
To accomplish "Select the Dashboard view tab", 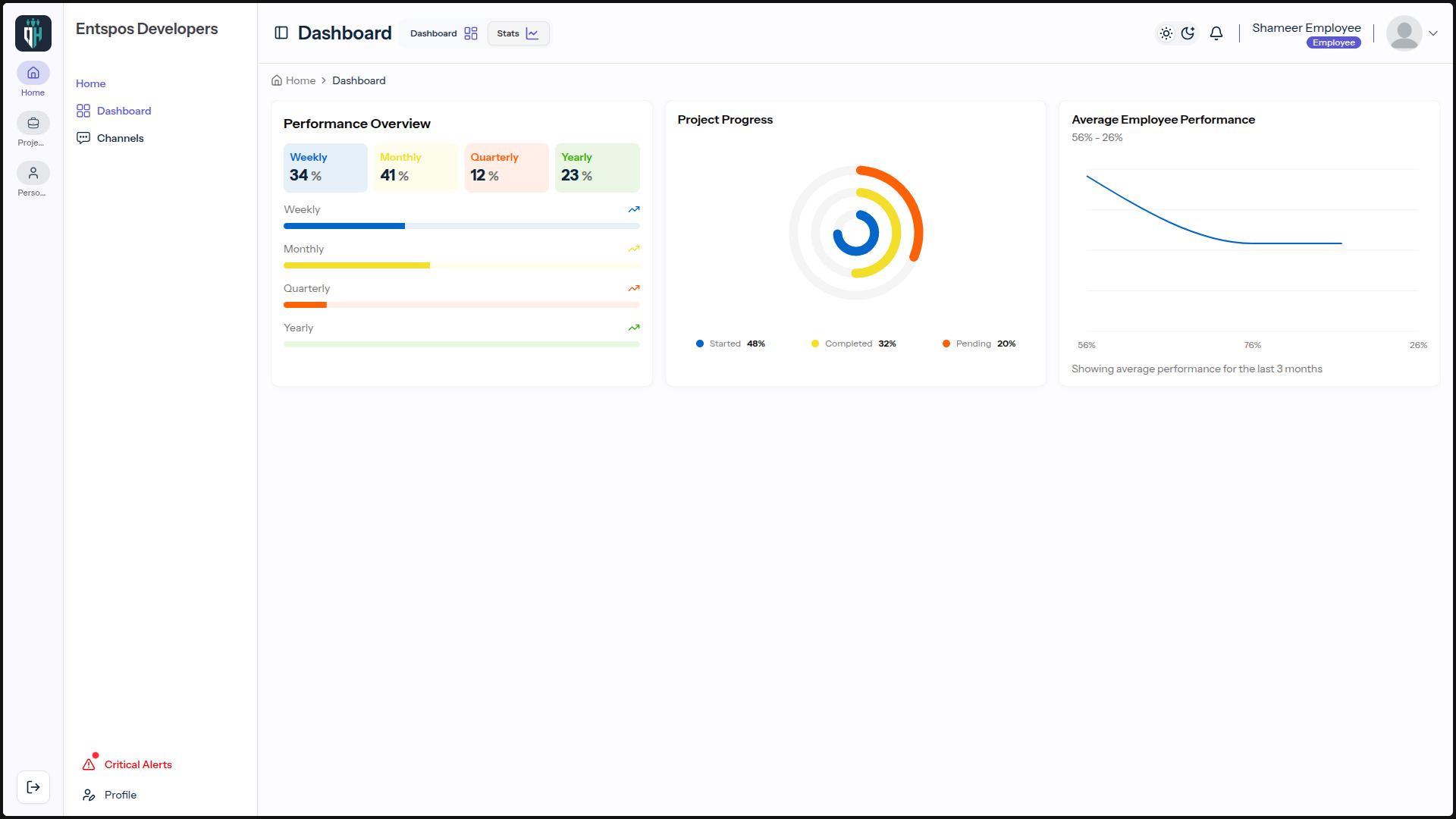I will [x=444, y=33].
